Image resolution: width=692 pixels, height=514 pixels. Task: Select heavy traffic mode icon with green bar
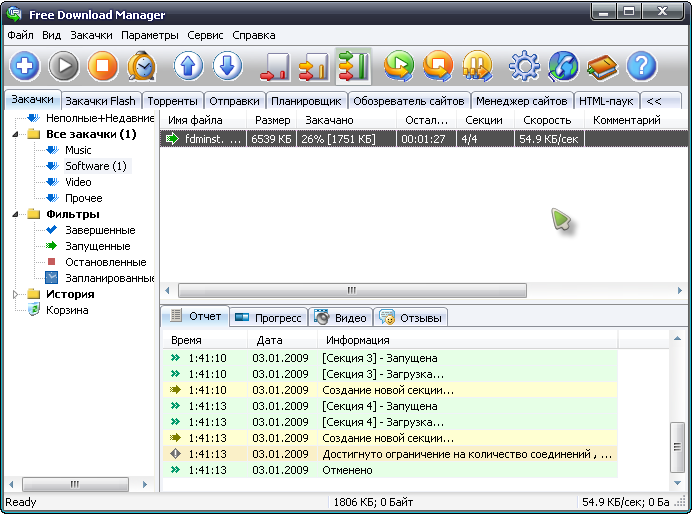353,66
